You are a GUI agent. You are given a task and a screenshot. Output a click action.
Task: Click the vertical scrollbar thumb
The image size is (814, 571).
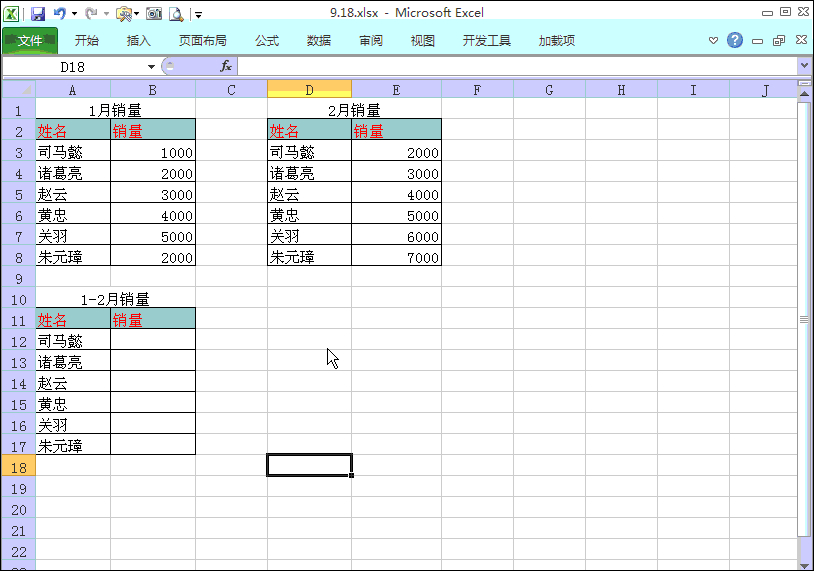pos(804,319)
